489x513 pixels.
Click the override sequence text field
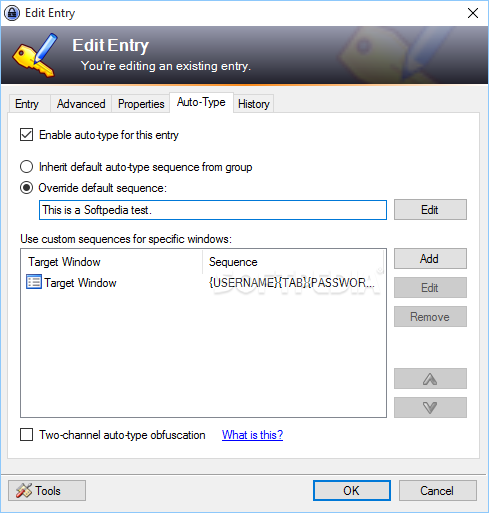tap(213, 210)
